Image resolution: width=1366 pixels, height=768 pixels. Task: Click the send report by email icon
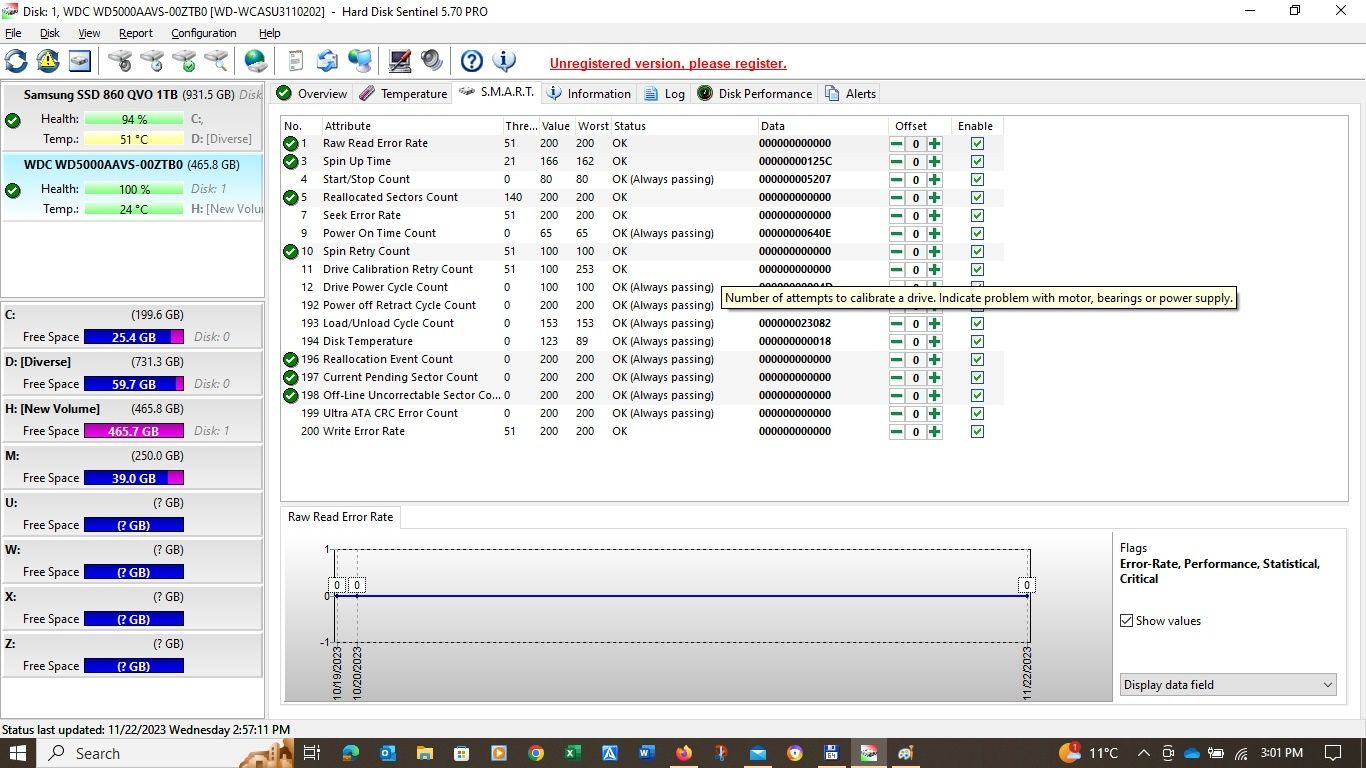pyautogui.click(x=328, y=61)
